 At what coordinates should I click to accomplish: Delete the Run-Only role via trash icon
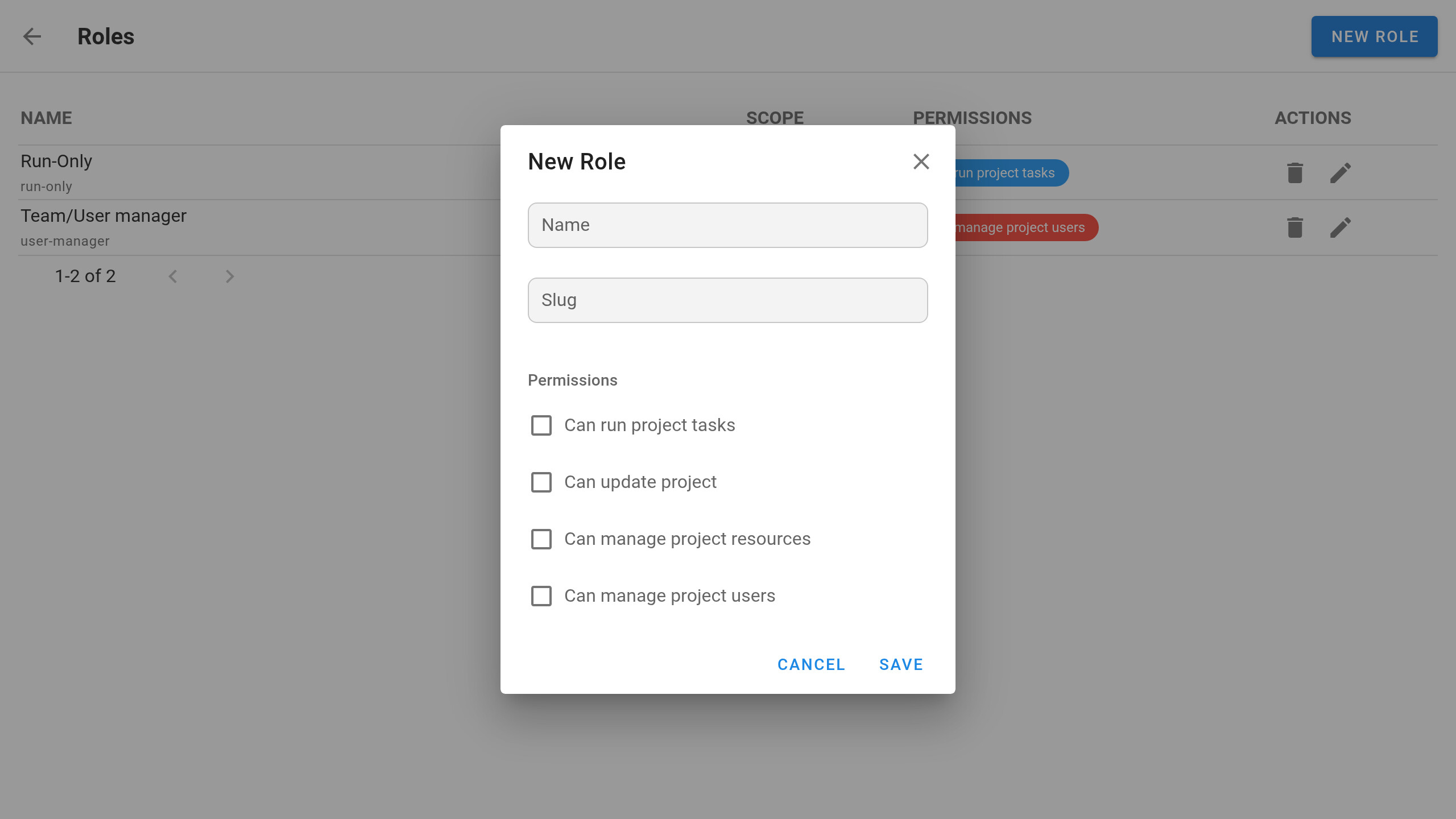pos(1295,173)
